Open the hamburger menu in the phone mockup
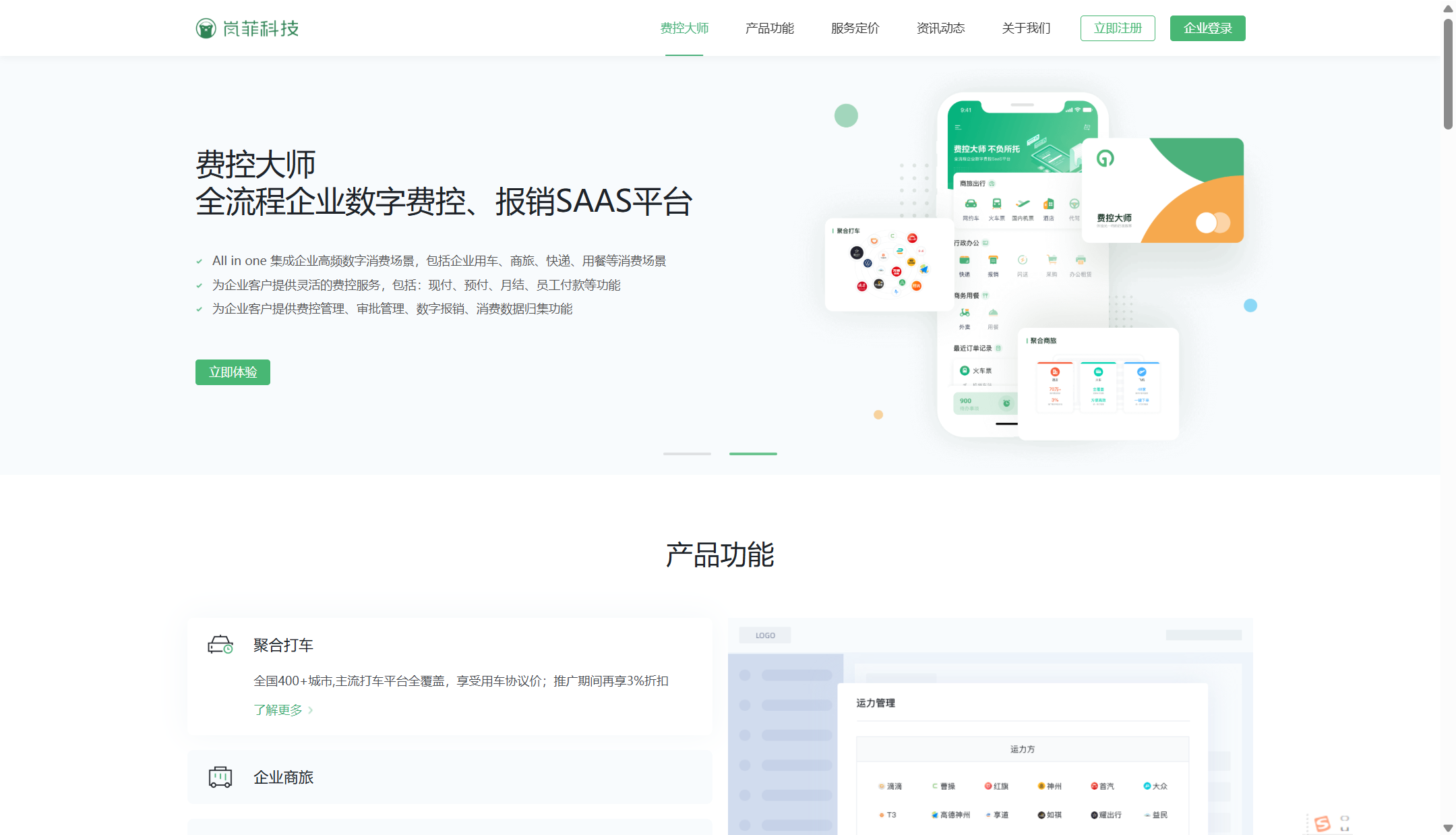Screen dimensions: 1456x835 (958, 127)
